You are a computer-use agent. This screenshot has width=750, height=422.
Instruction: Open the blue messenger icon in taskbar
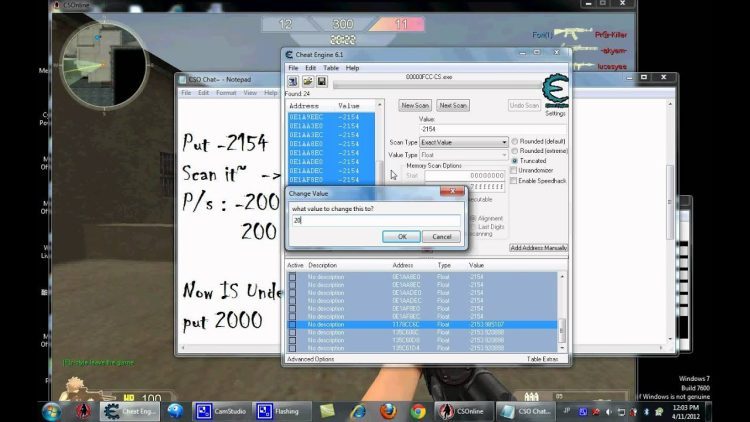coord(175,411)
